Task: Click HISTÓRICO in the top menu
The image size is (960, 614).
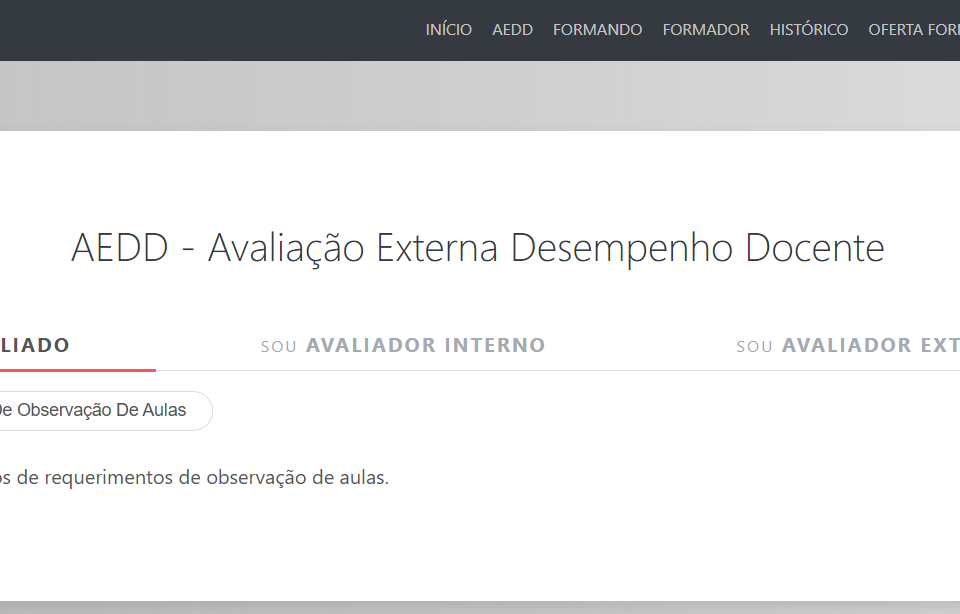Action: (x=808, y=30)
